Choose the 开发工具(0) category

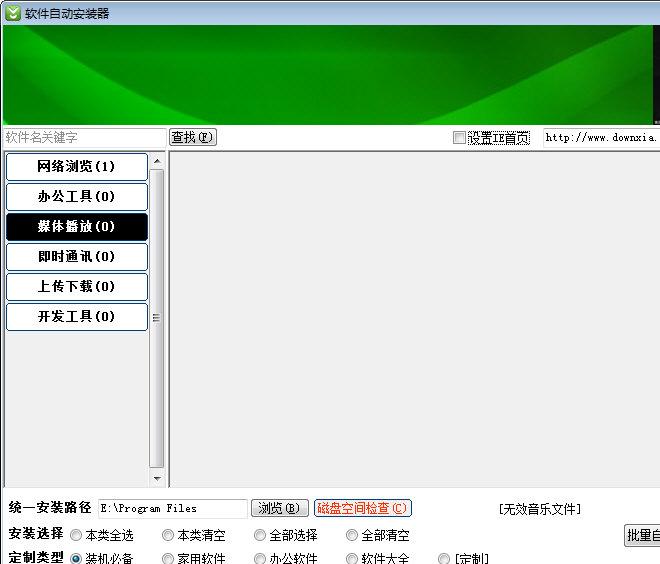tap(77, 317)
